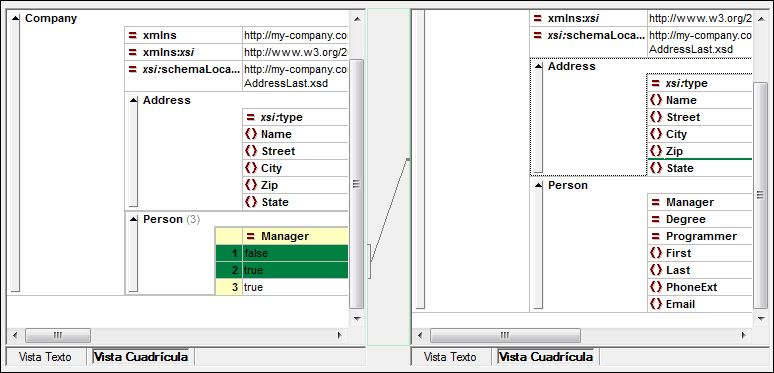The image size is (774, 373).
Task: Select row 3 with value true
Action: tap(282, 287)
